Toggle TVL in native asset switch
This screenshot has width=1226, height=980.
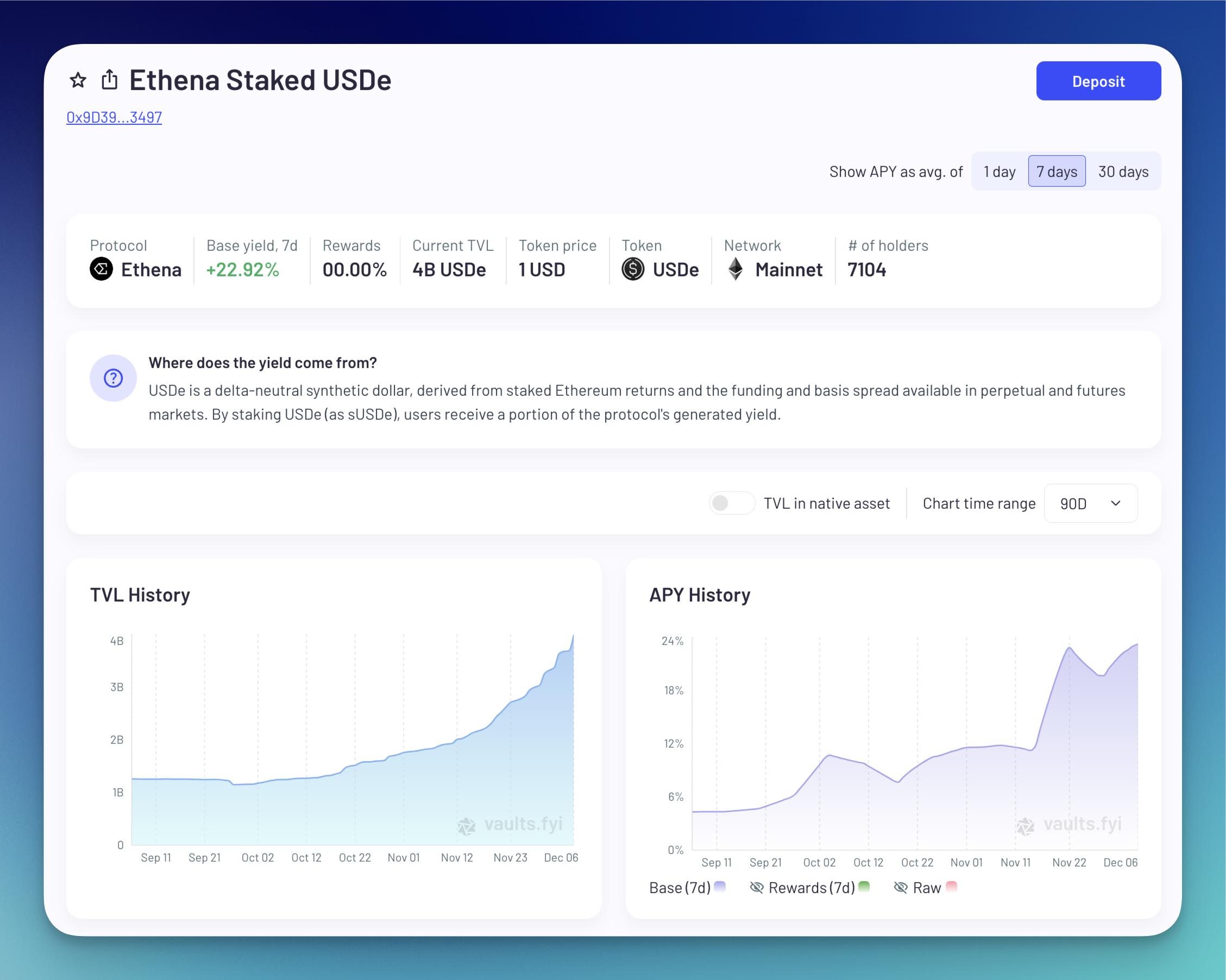click(732, 503)
